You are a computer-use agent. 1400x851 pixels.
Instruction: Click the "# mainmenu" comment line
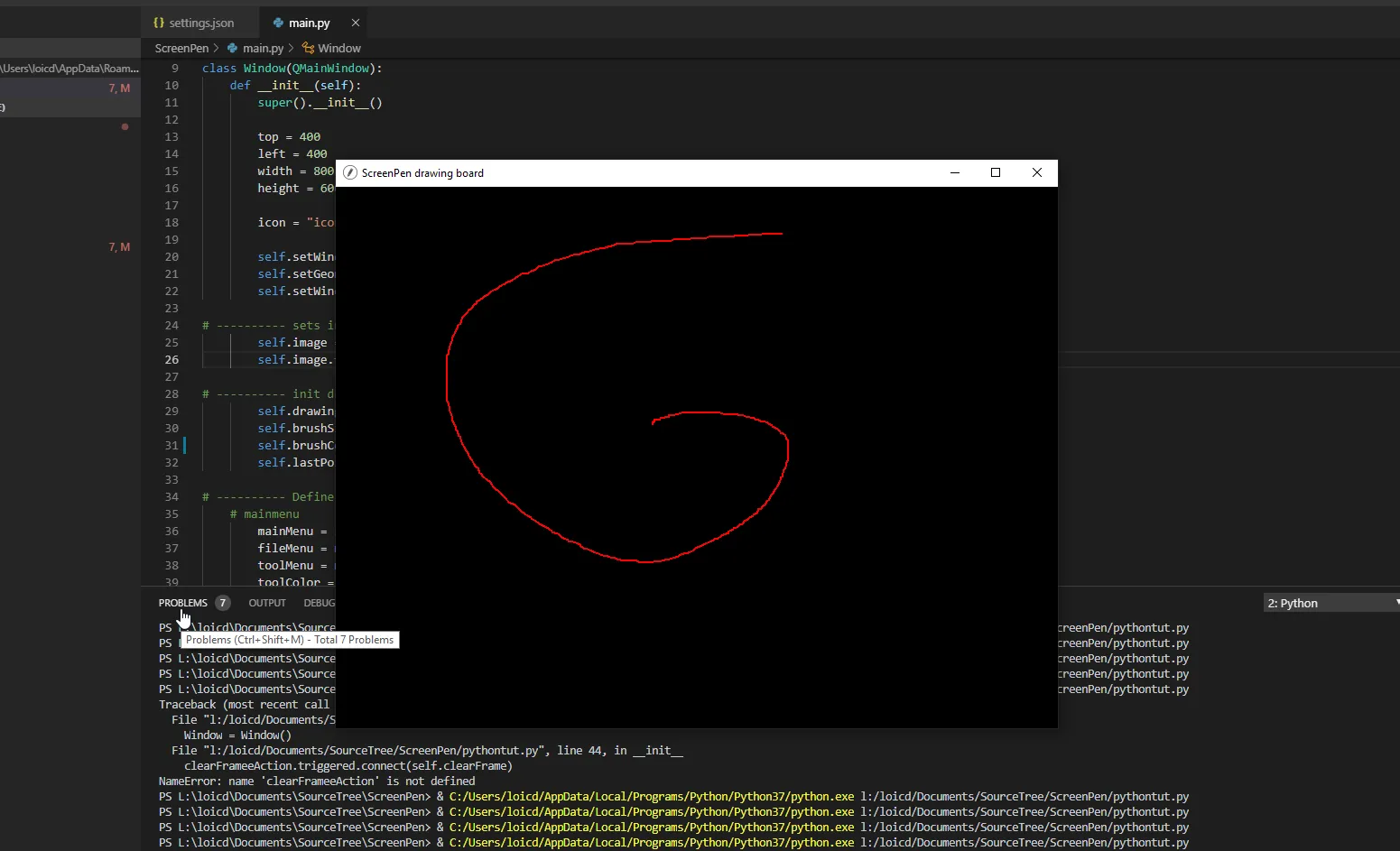click(264, 514)
